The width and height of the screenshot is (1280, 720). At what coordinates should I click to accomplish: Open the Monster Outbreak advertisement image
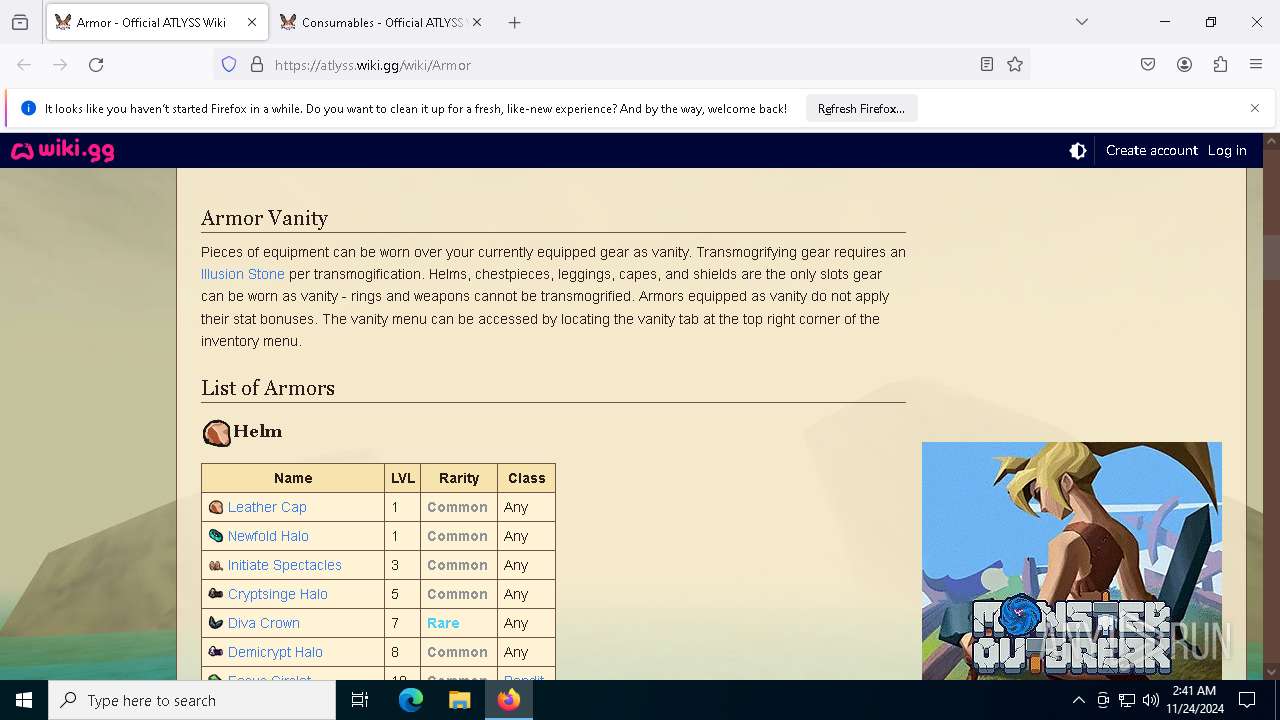(x=1072, y=561)
